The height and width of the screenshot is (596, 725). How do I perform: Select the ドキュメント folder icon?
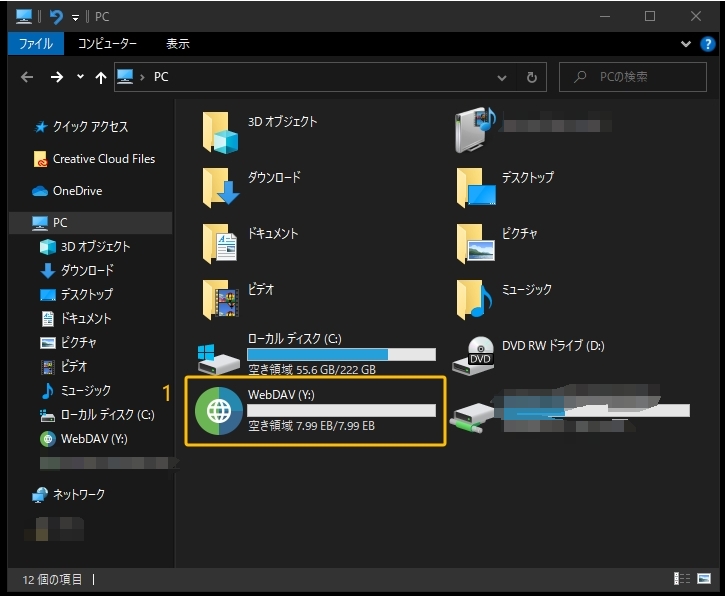[220, 243]
